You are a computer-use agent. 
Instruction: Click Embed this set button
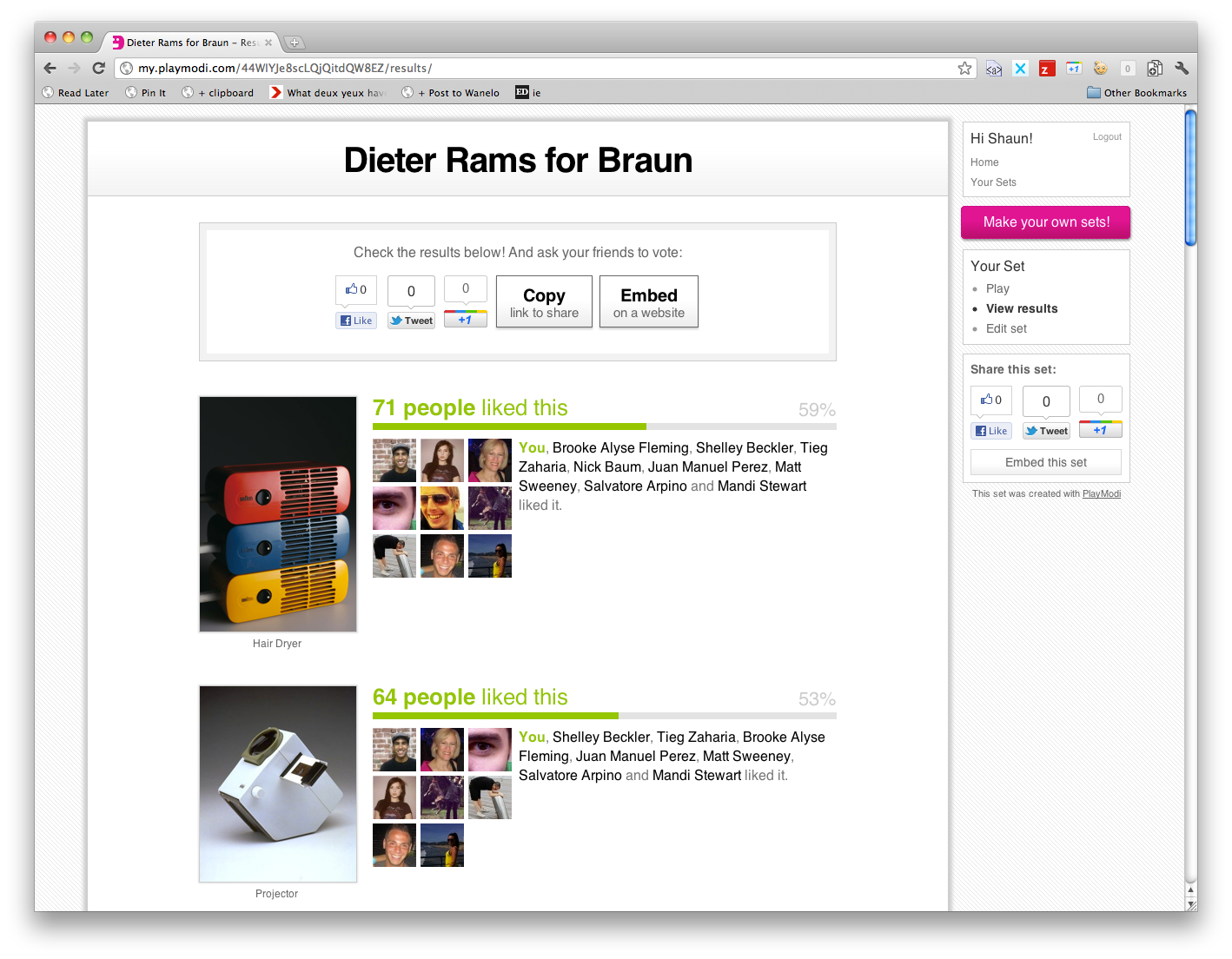(x=1046, y=462)
